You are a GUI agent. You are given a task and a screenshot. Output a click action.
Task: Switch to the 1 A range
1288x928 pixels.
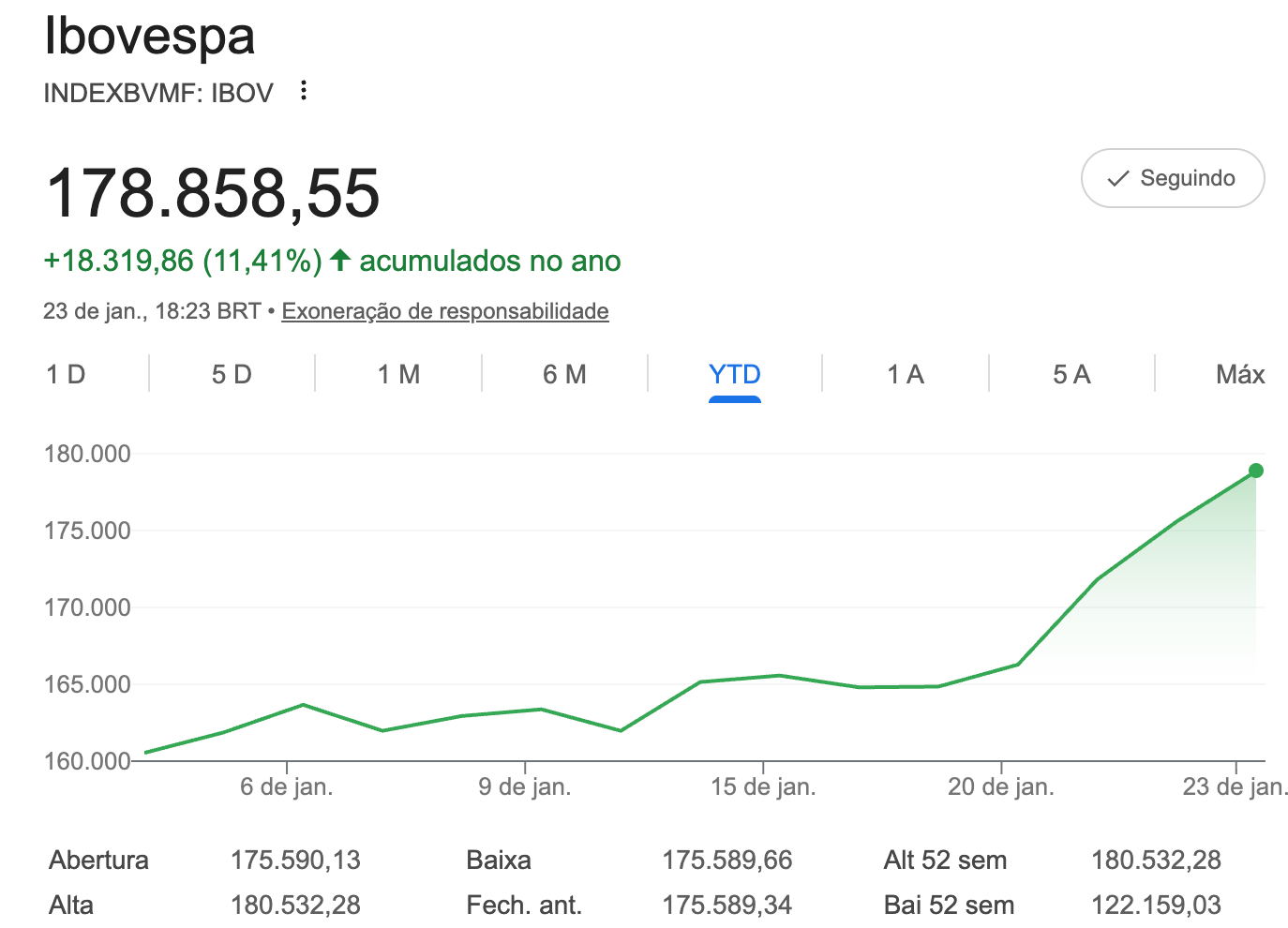coord(906,373)
